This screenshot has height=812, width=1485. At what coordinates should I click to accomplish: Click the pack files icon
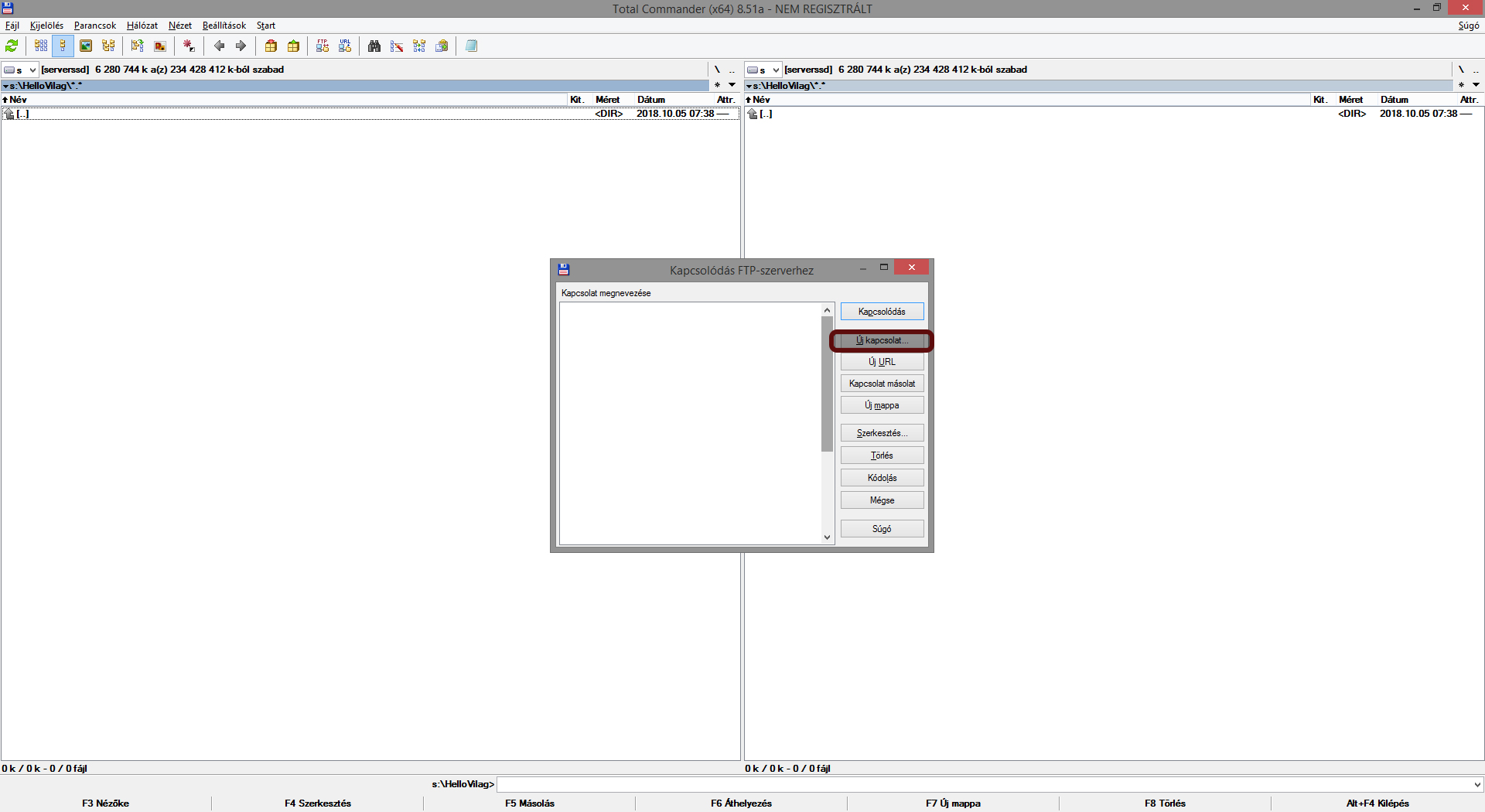tap(271, 46)
